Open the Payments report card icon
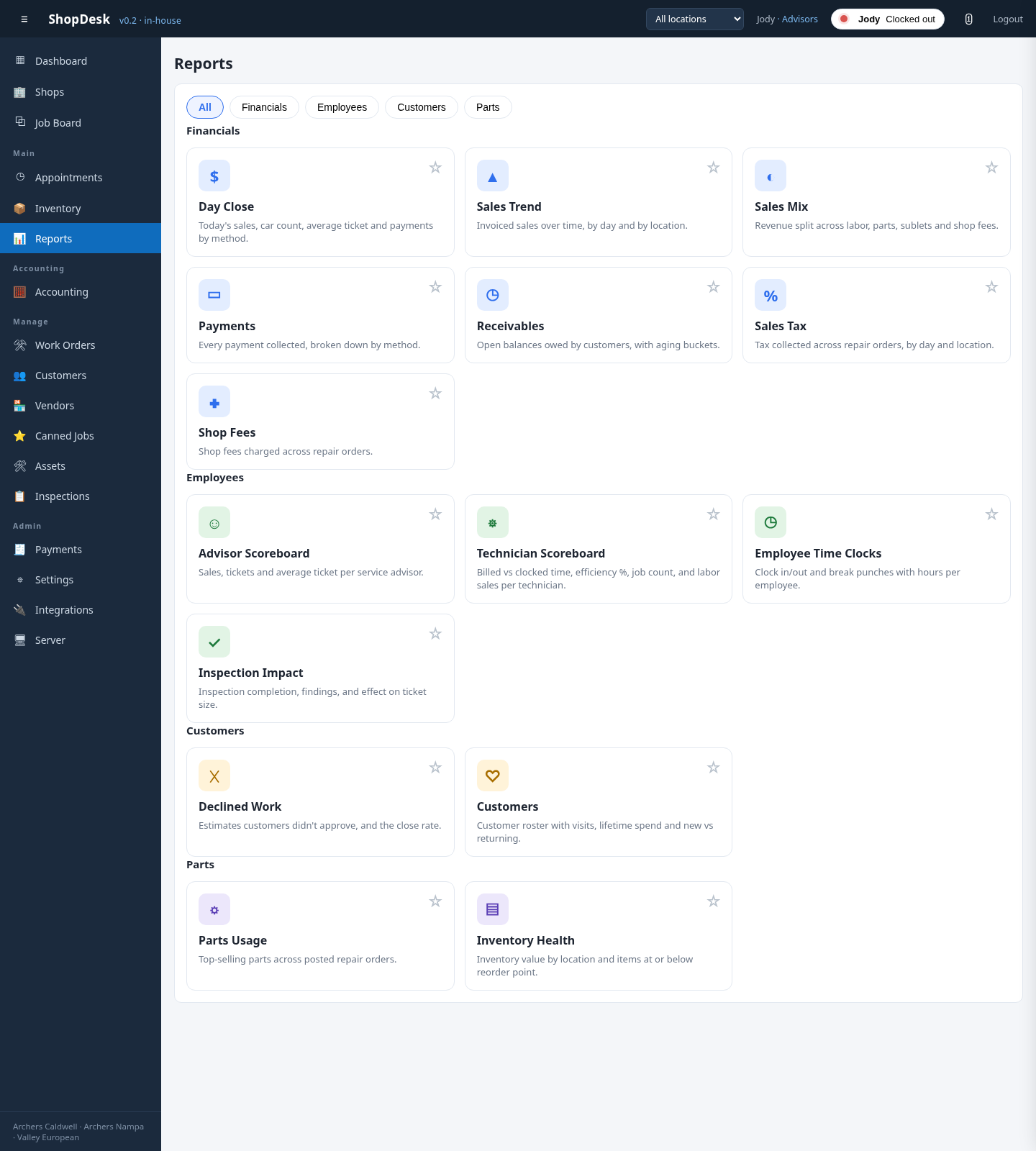The height and width of the screenshot is (1151, 1036). (214, 295)
